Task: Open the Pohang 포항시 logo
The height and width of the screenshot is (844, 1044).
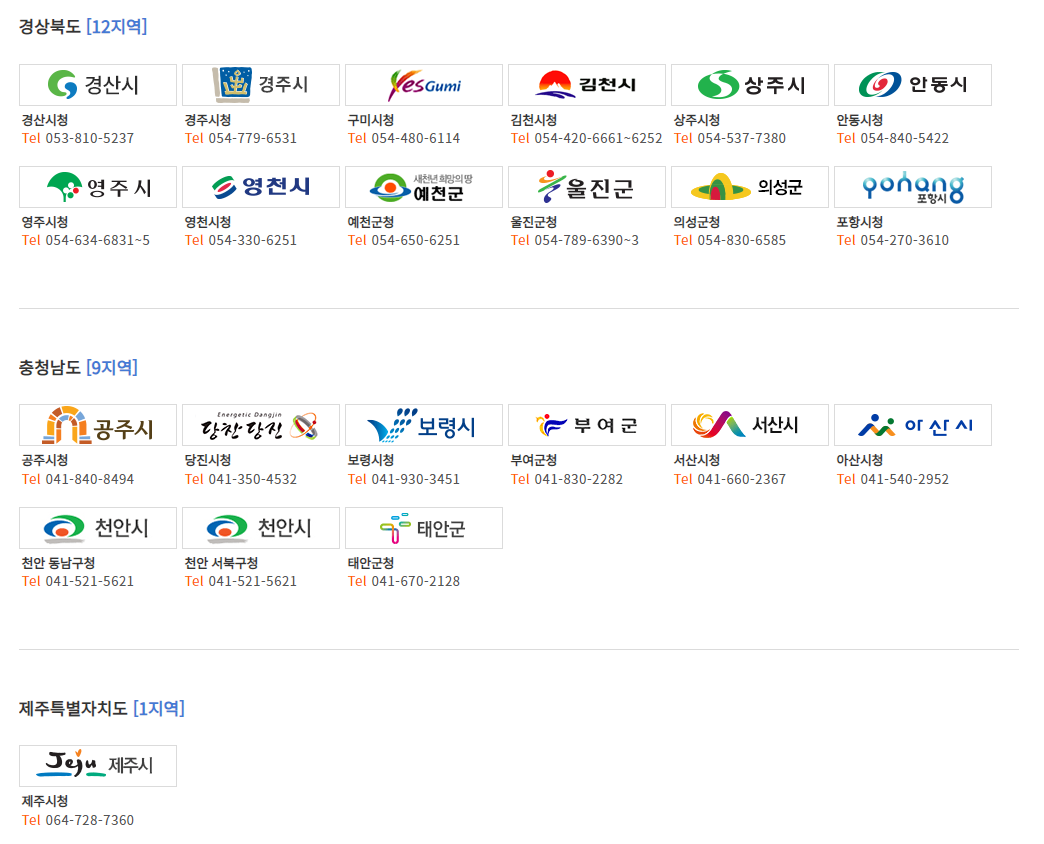Action: tap(912, 186)
